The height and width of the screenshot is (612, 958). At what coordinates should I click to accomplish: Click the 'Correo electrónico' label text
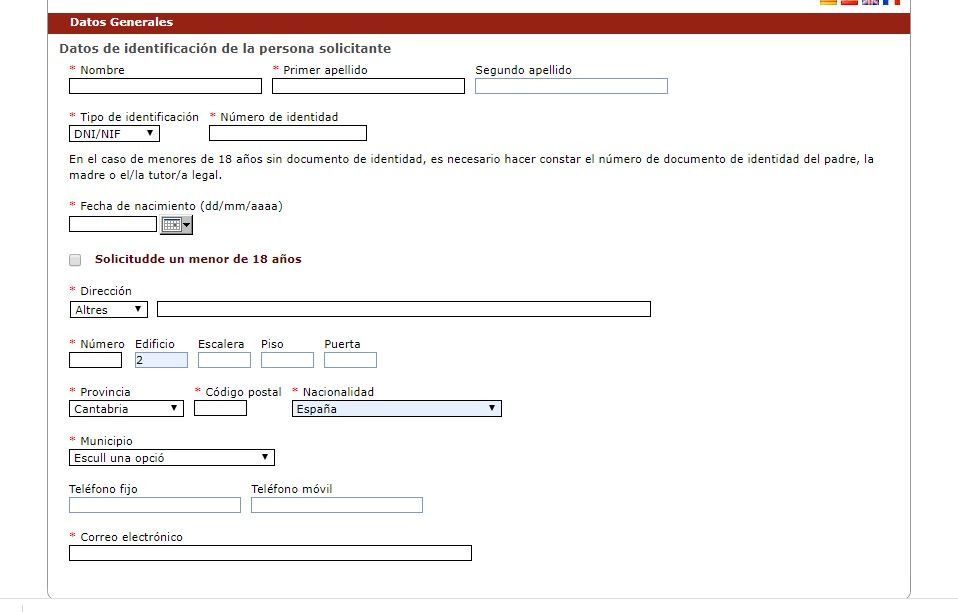click(131, 537)
